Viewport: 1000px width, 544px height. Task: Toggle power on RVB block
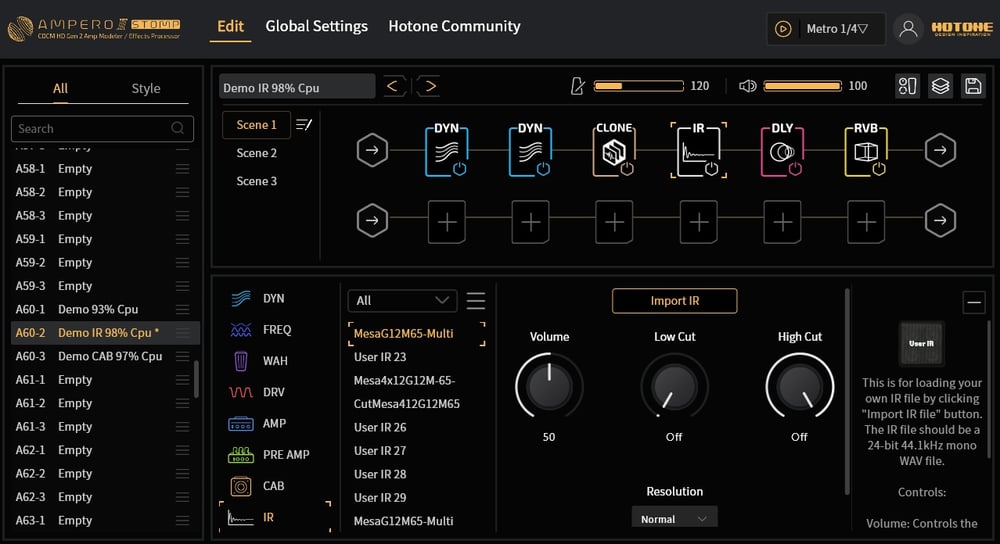tap(879, 169)
